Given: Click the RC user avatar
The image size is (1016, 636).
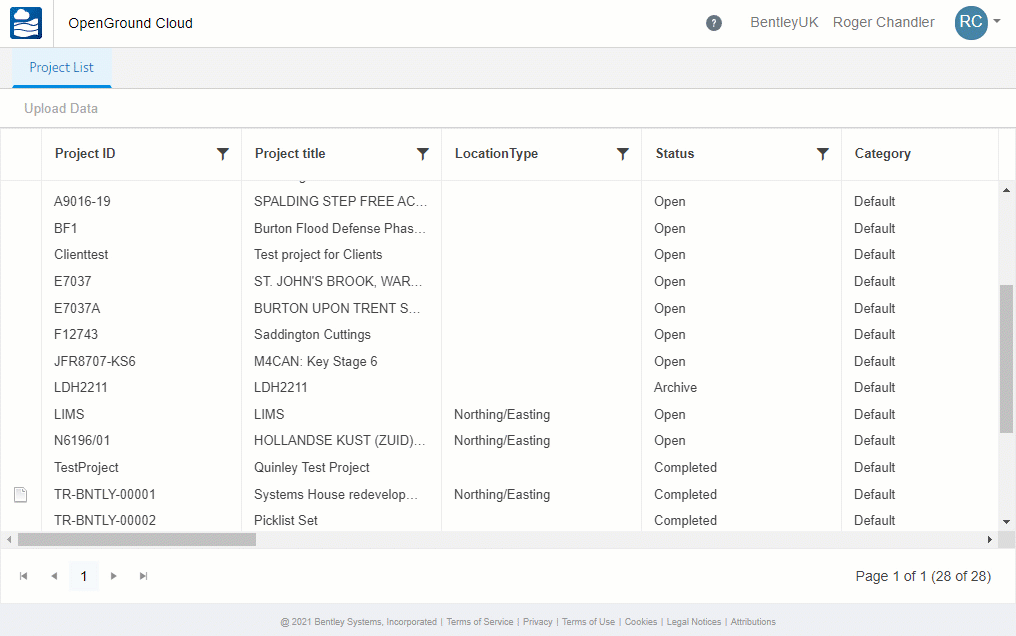Looking at the screenshot, I should click(971, 23).
